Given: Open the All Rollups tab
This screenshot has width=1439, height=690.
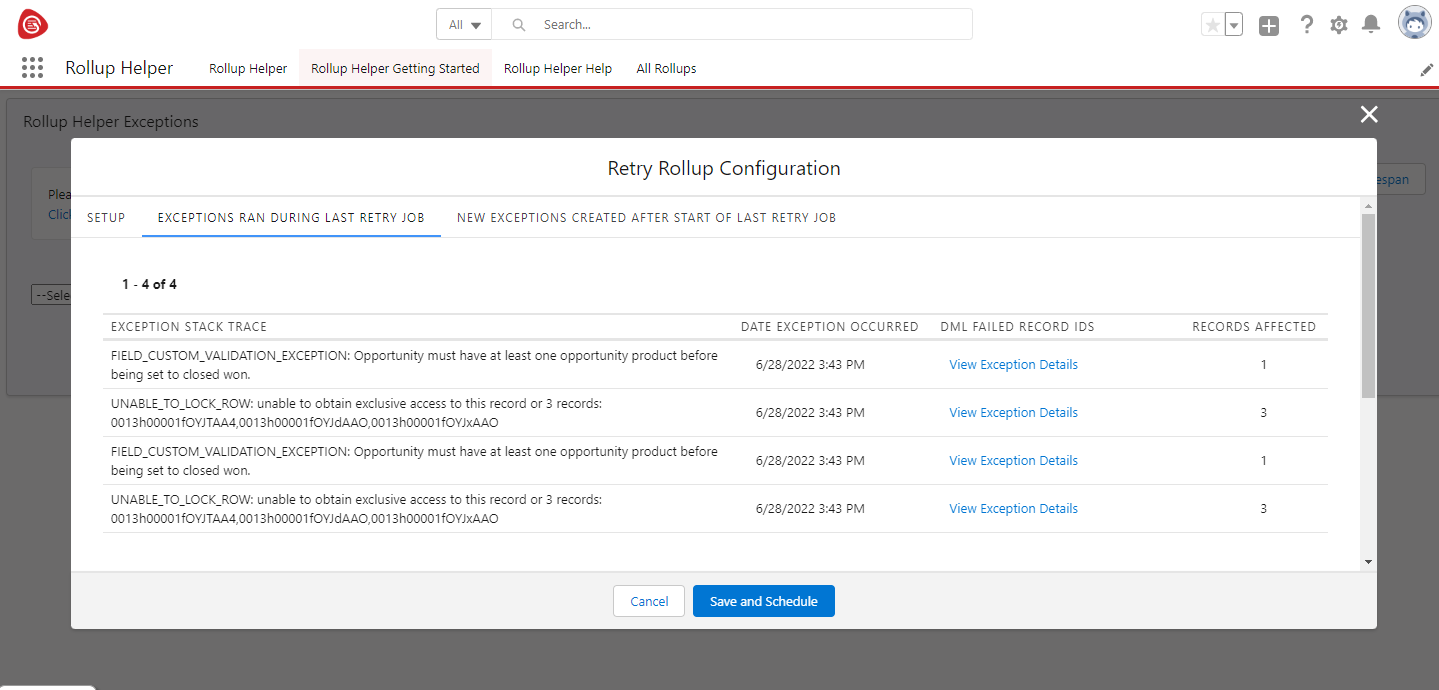Looking at the screenshot, I should [666, 68].
